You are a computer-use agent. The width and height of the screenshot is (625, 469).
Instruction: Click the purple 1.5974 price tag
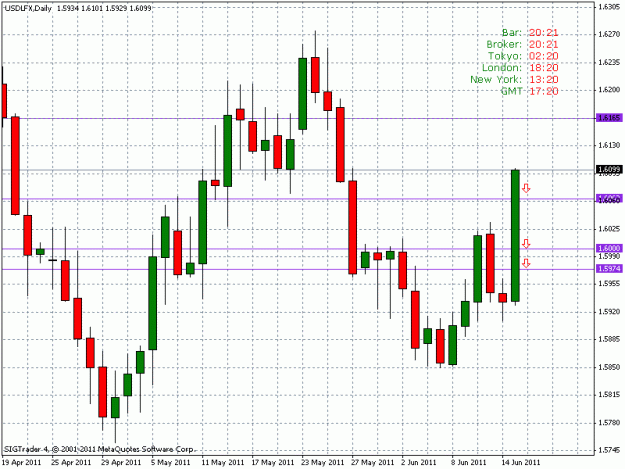coord(609,269)
